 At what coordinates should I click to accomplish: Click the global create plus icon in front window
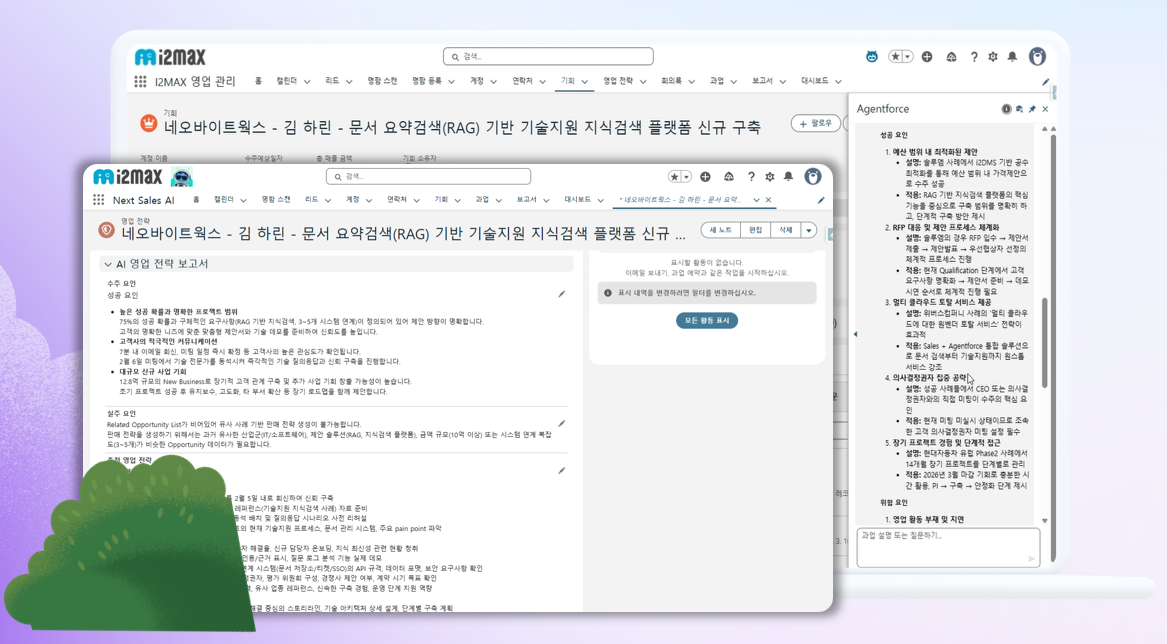click(705, 176)
